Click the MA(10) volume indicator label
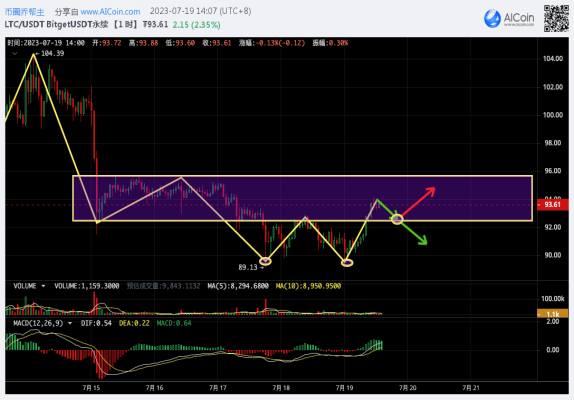 click(308, 286)
